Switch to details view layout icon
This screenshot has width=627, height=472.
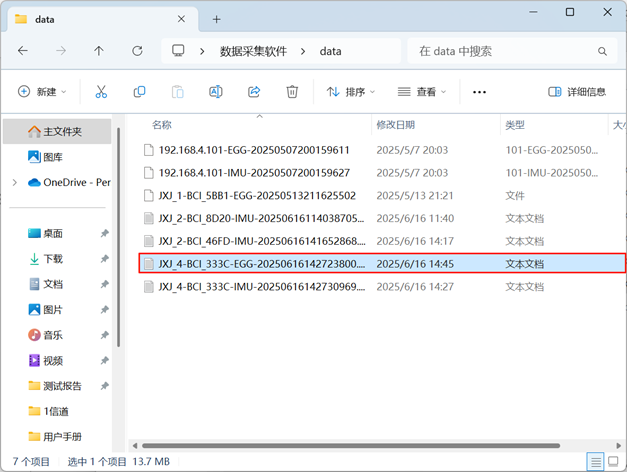point(596,462)
